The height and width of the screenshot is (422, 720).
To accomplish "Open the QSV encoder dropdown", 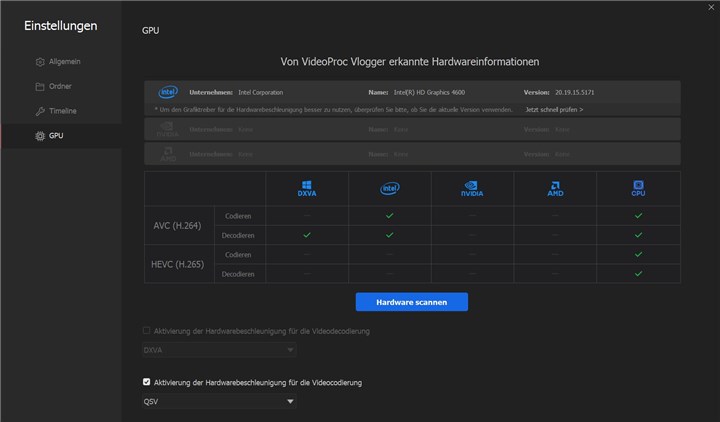I will (219, 402).
